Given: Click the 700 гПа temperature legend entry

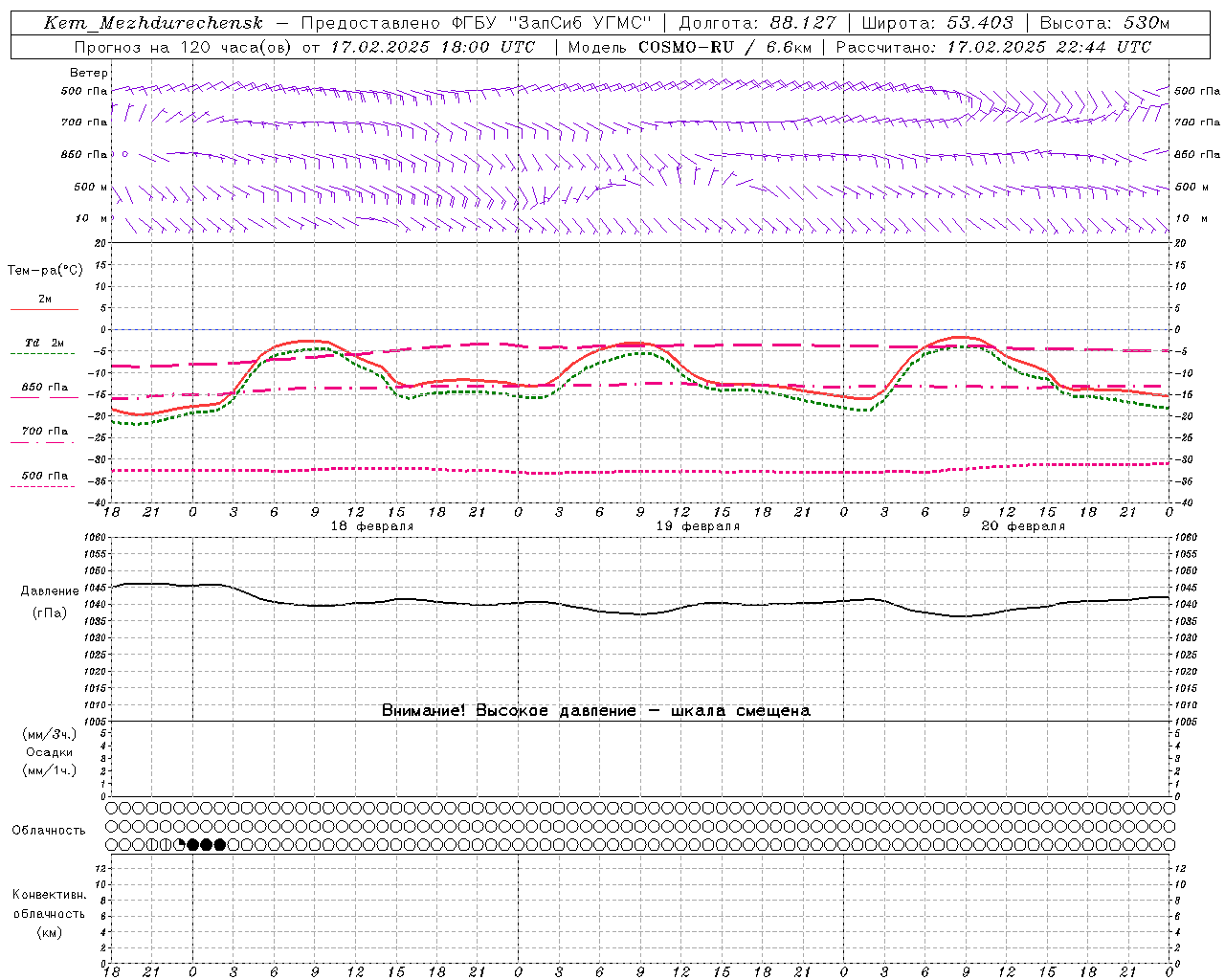Looking at the screenshot, I should tap(45, 432).
